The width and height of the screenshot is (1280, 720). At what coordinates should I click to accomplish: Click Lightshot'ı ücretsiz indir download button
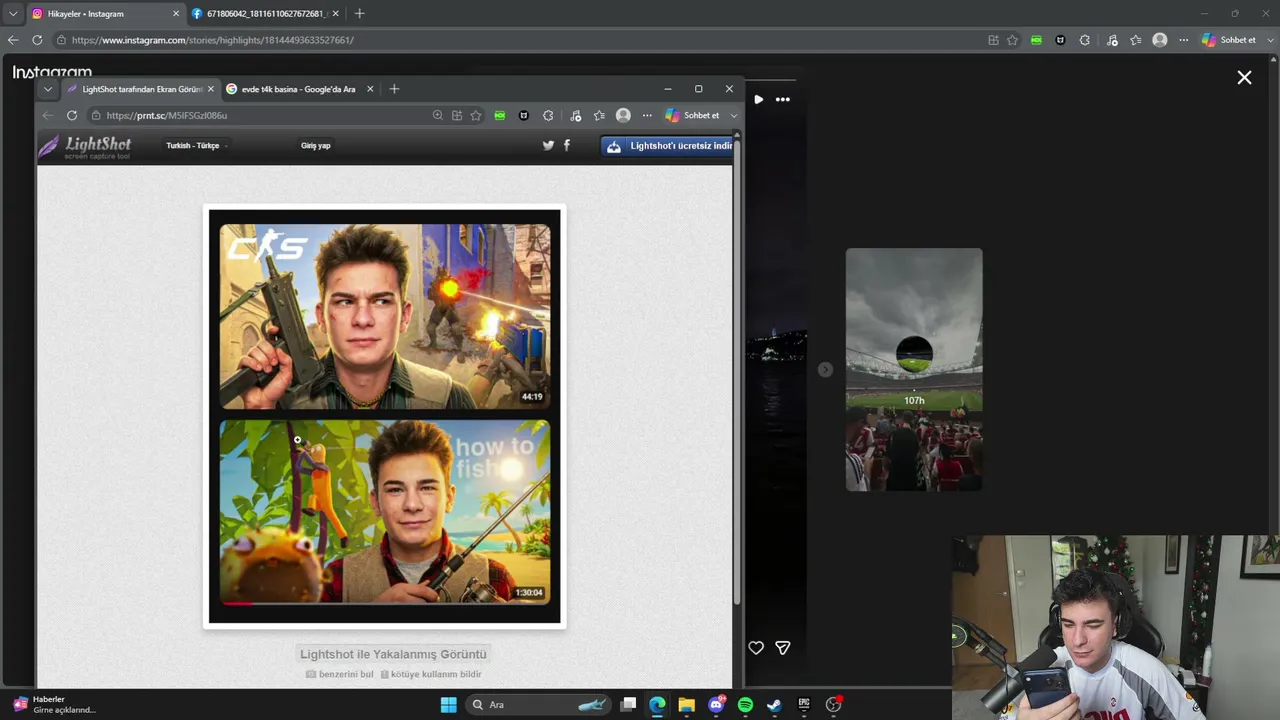coord(667,146)
